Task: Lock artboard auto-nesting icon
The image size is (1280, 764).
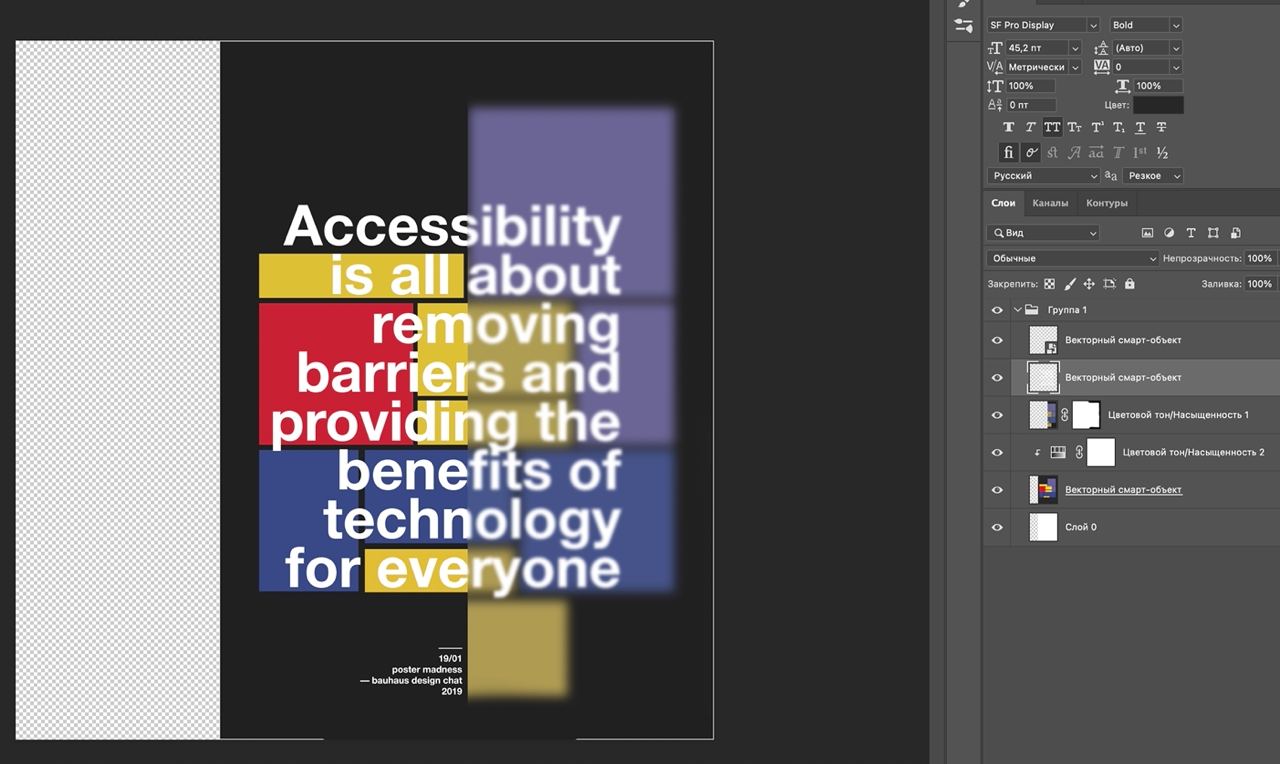Action: click(1109, 284)
